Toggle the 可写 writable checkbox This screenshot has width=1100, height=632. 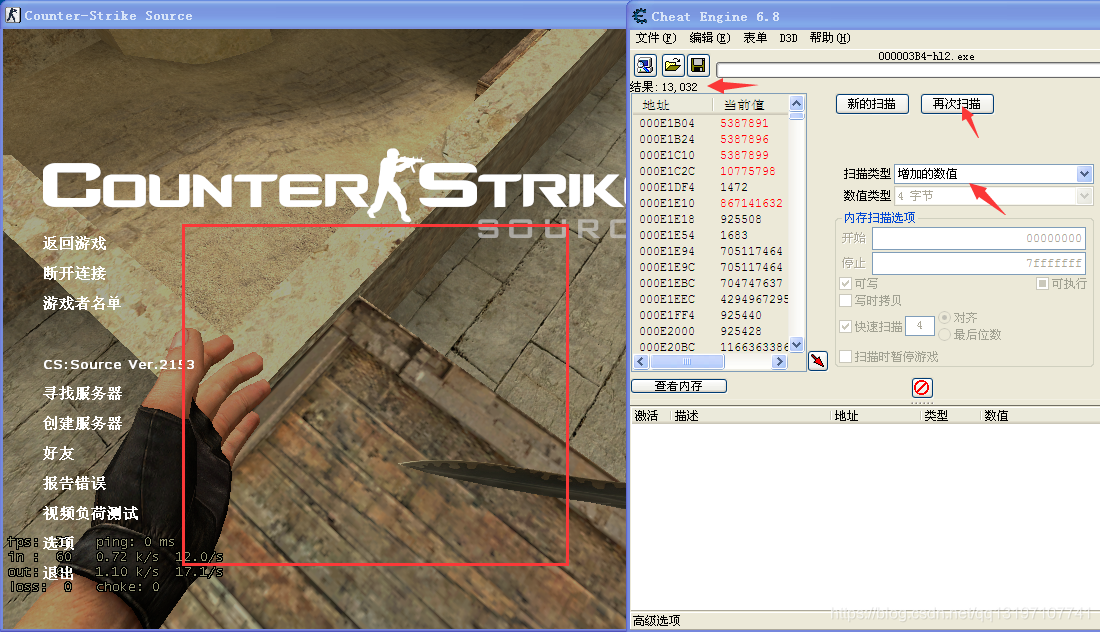[x=845, y=283]
